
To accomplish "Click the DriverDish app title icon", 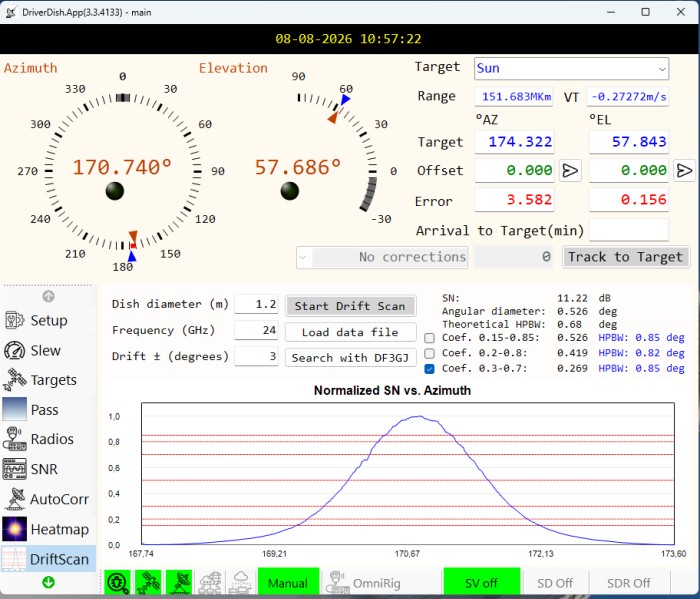I will (x=12, y=12).
